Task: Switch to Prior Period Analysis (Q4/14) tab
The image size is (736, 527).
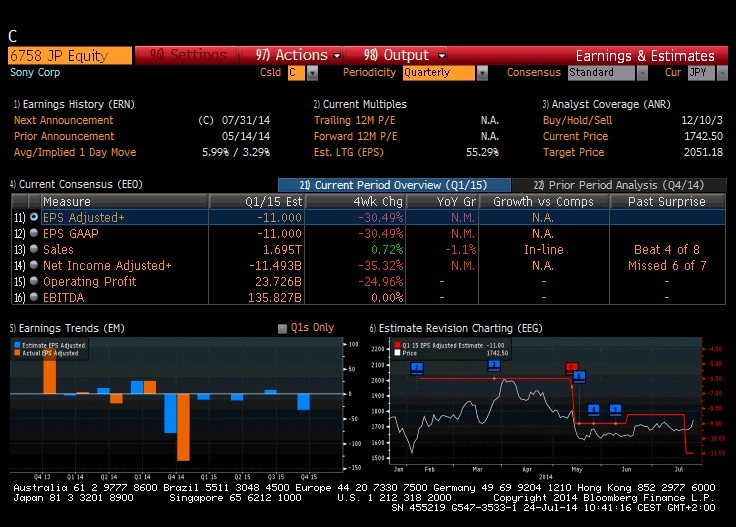Action: point(619,185)
